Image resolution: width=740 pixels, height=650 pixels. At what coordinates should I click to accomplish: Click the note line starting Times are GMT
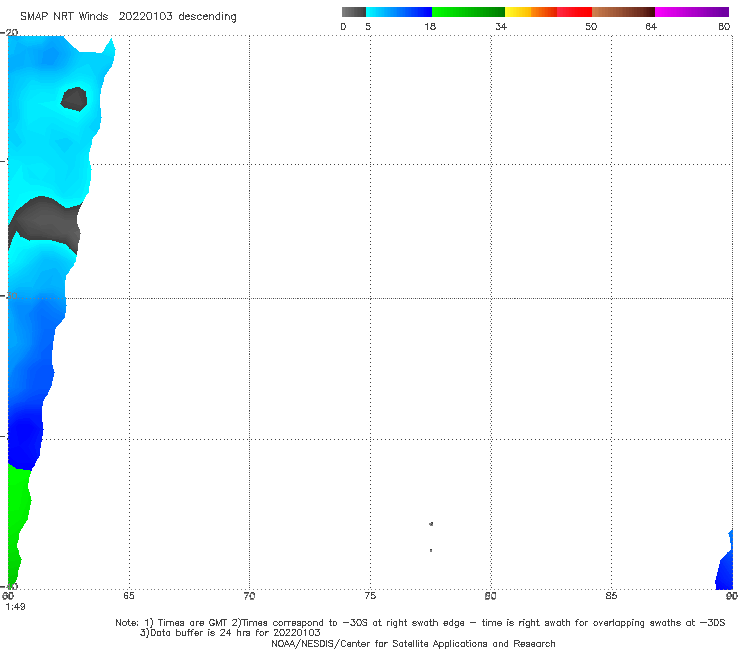[x=420, y=623]
